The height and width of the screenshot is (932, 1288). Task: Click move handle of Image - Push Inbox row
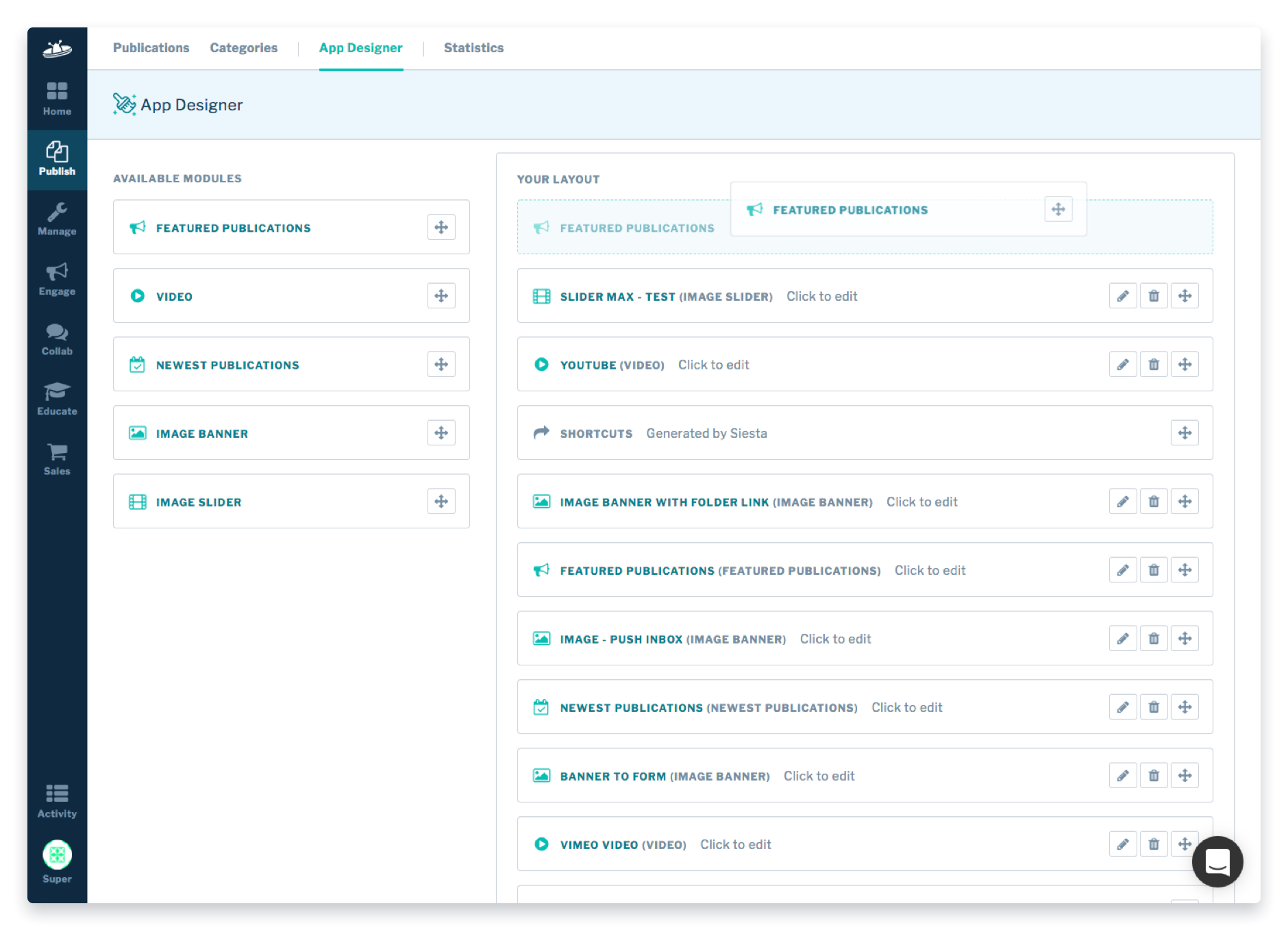[1185, 638]
